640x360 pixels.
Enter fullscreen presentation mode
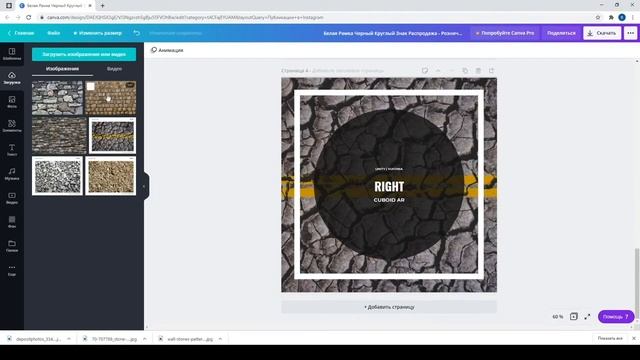point(587,316)
